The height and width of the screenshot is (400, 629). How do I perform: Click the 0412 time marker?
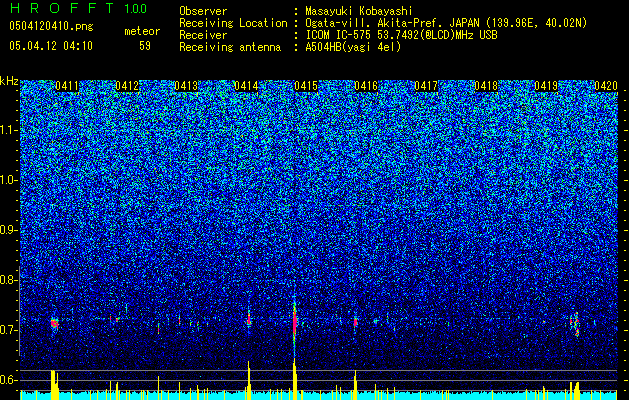point(127,86)
